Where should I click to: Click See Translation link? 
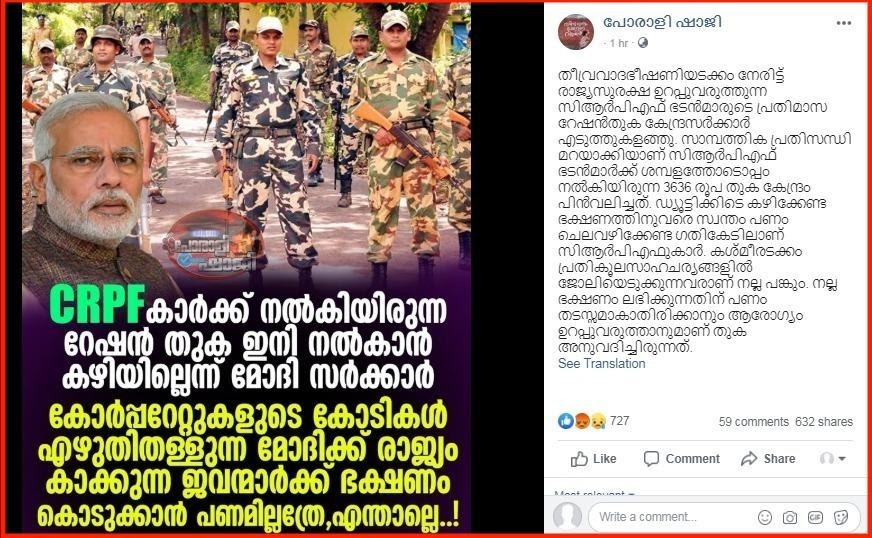click(602, 364)
